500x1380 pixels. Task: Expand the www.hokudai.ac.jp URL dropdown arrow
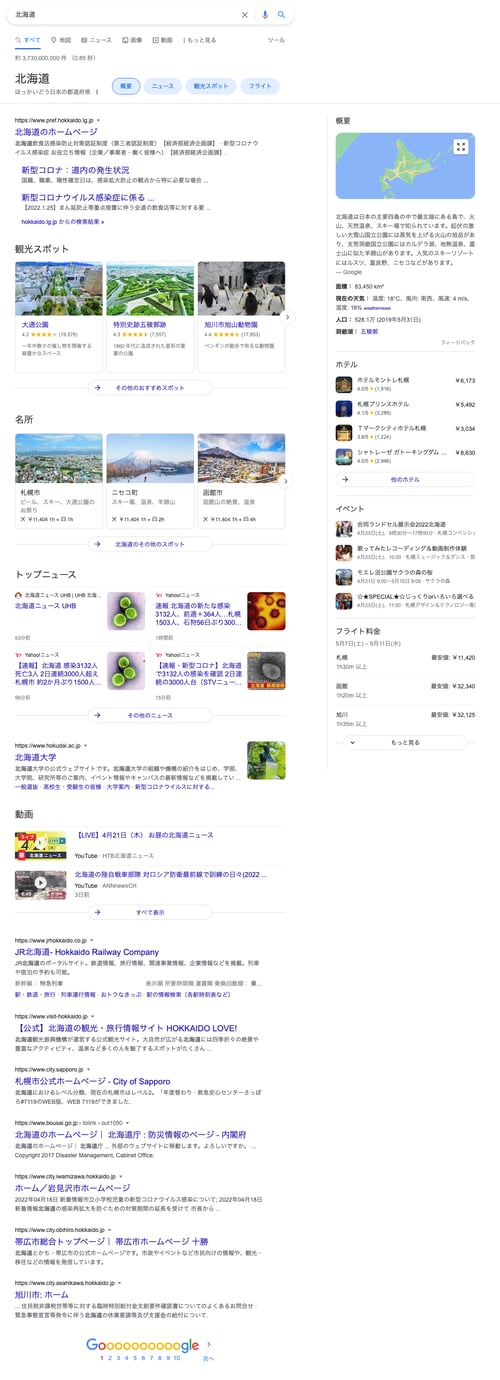87,746
